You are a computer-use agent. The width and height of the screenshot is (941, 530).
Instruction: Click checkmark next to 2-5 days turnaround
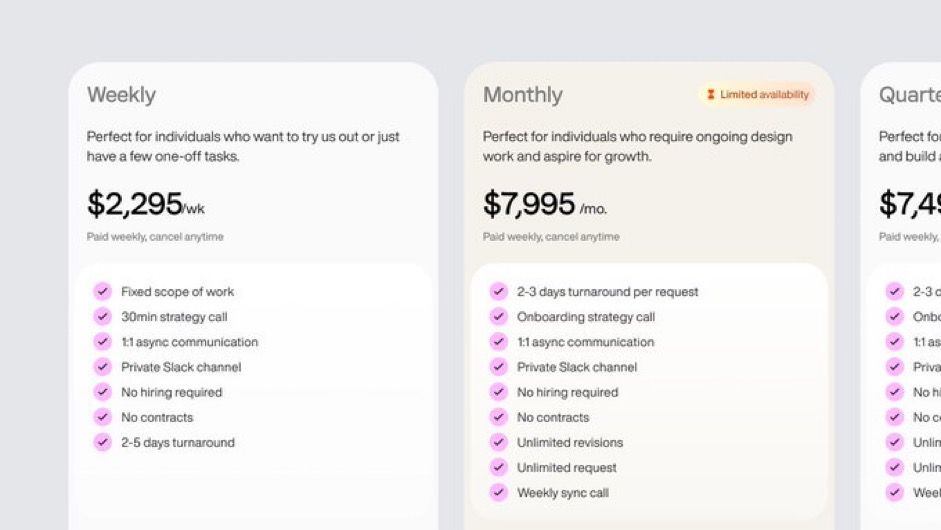103,442
